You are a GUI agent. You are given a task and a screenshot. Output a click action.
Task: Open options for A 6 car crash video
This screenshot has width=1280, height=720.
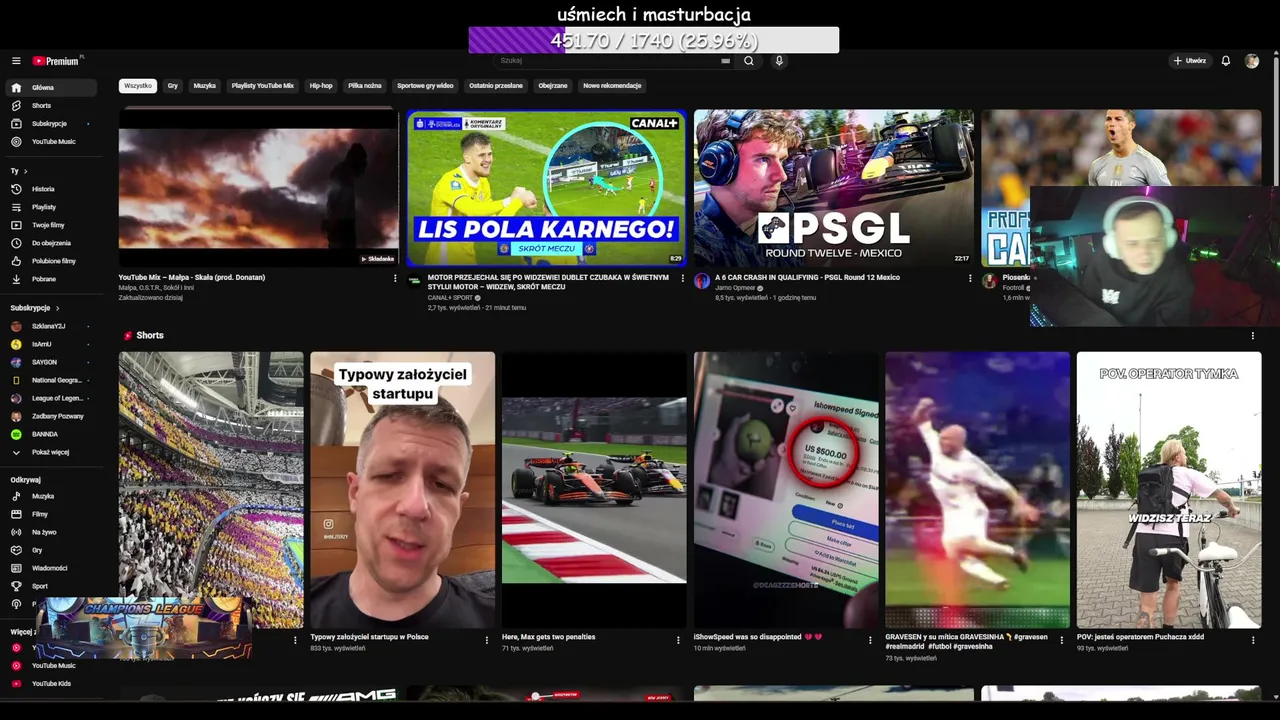point(970,278)
